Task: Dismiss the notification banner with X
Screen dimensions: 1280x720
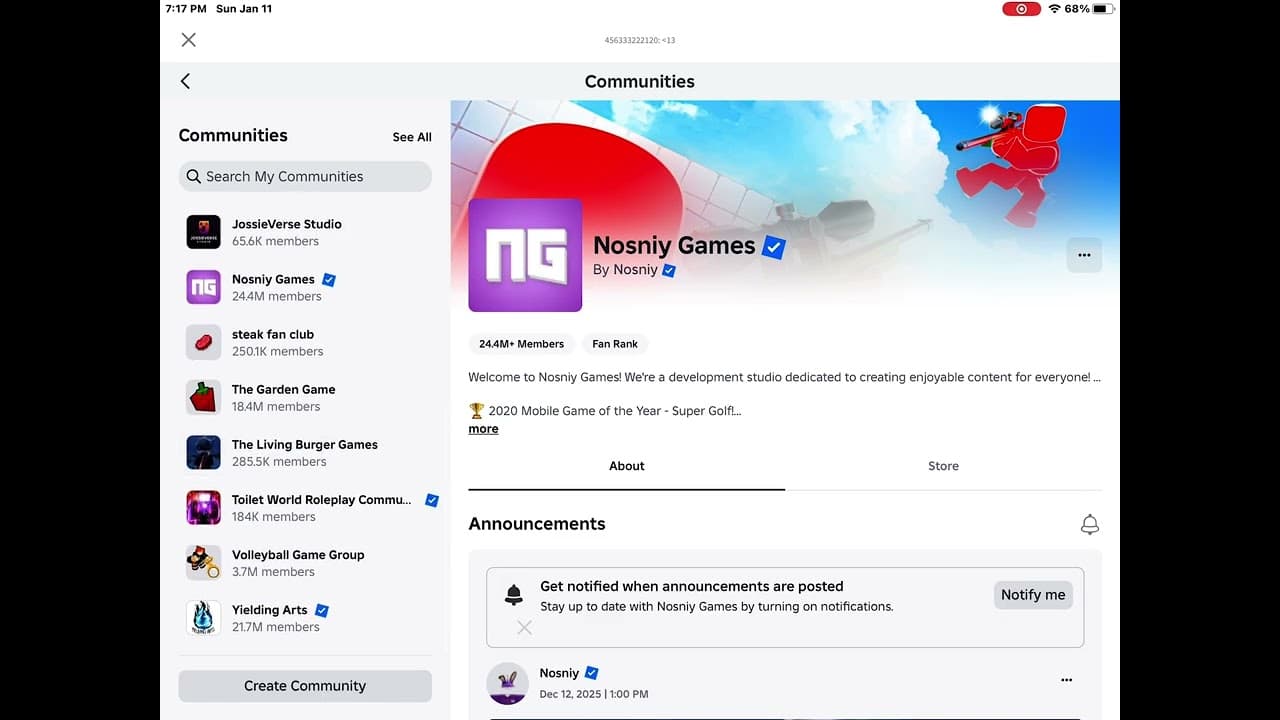Action: [524, 627]
